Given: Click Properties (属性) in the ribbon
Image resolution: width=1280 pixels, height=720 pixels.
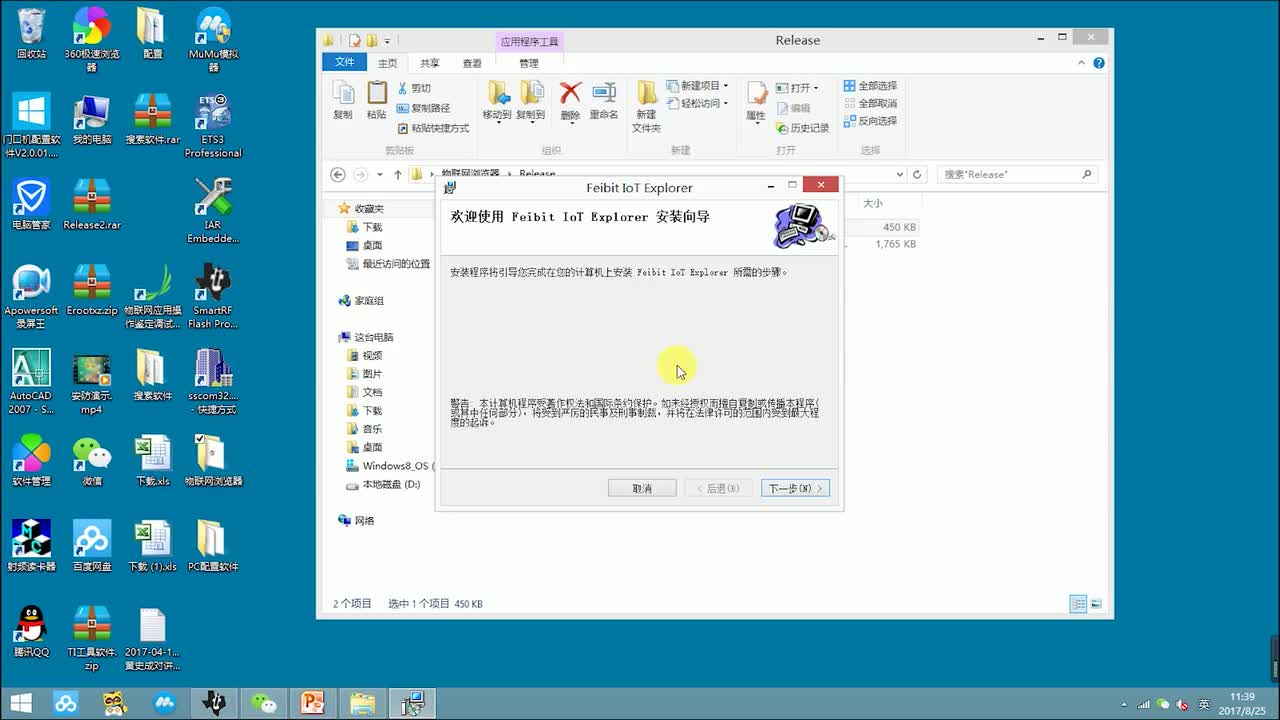Looking at the screenshot, I should coord(756,101).
